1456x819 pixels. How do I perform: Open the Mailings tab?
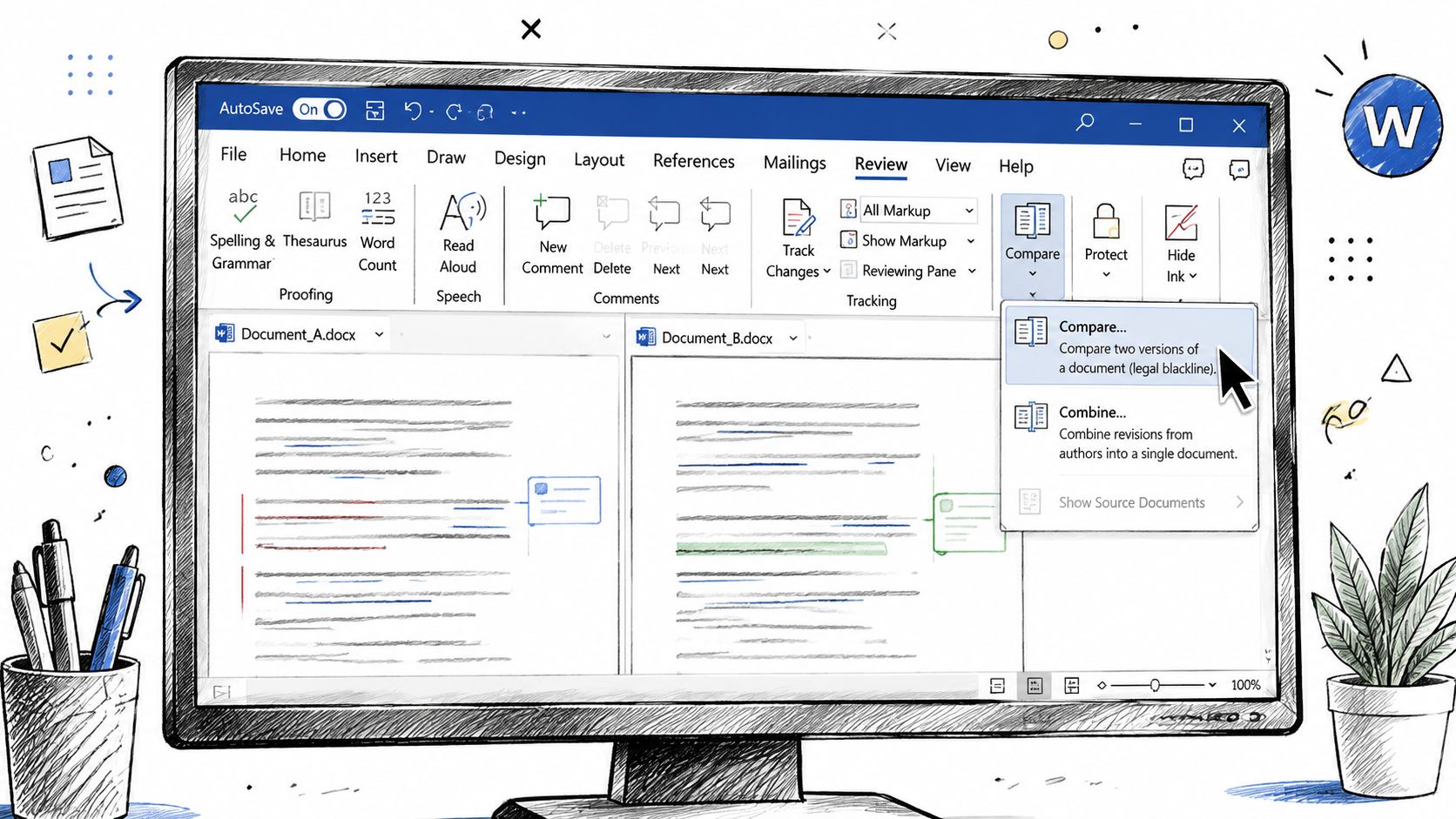point(794,163)
